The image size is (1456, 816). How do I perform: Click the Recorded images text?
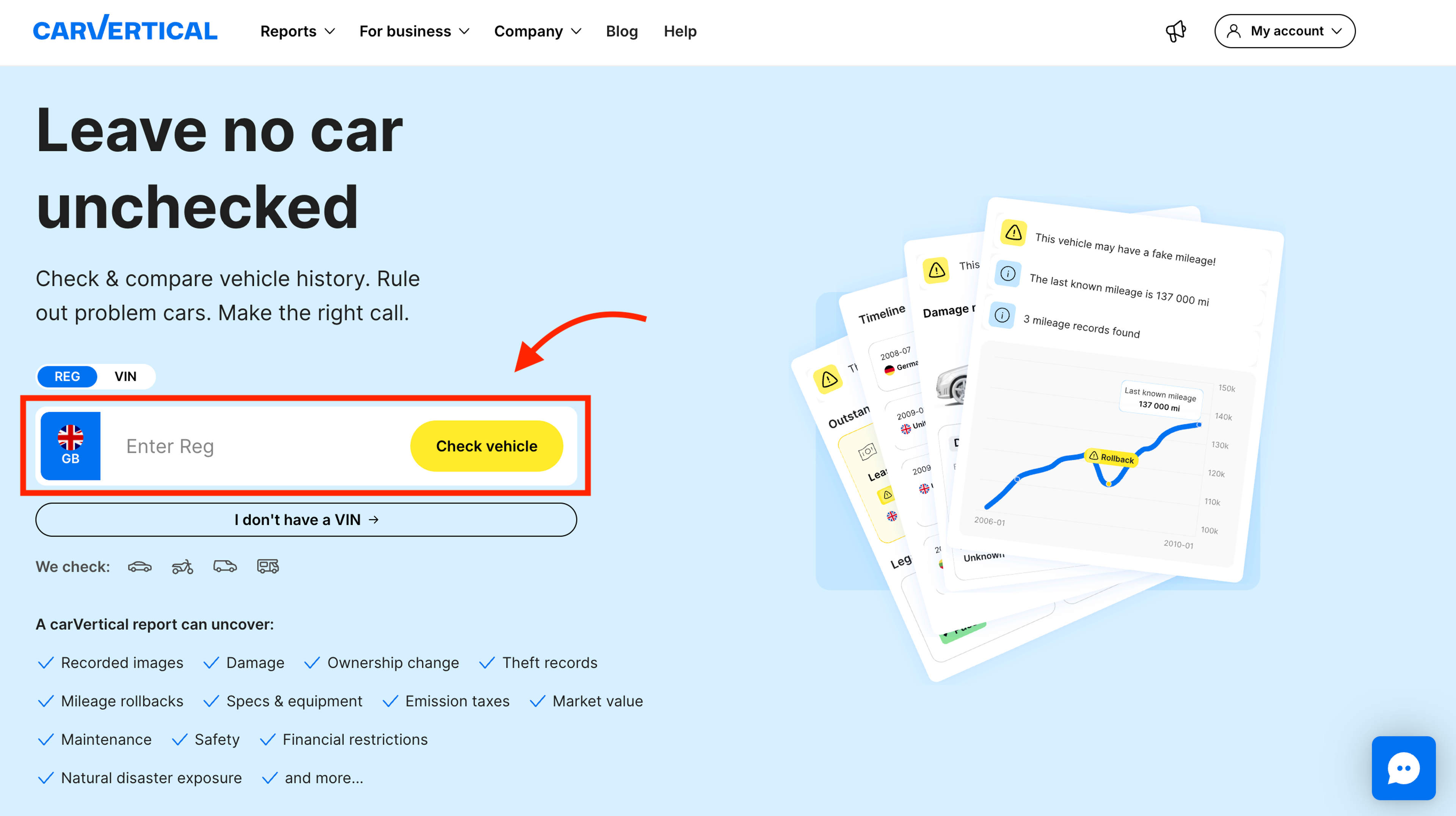[122, 662]
